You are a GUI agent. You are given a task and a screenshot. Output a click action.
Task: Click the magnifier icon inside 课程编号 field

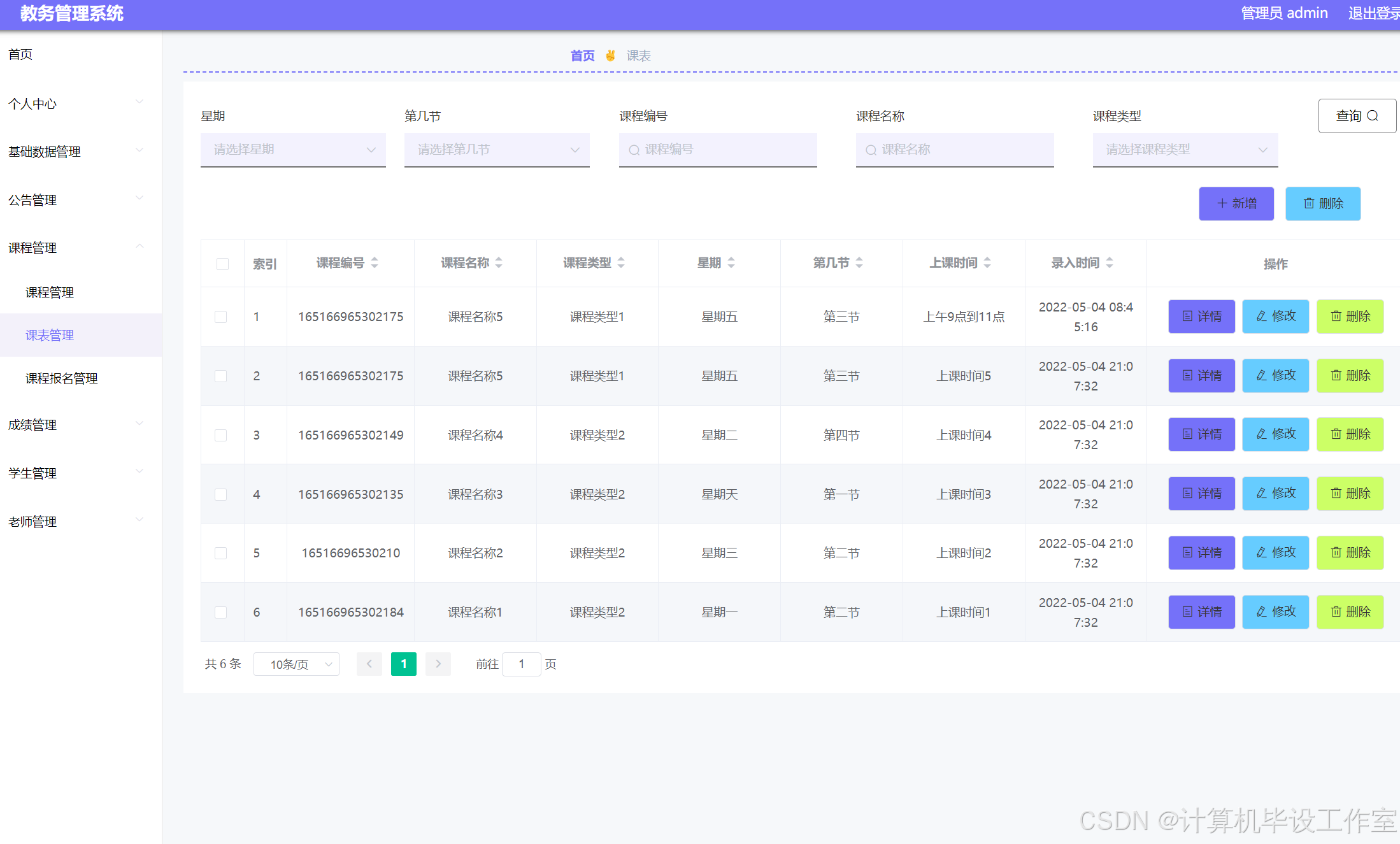tap(634, 149)
